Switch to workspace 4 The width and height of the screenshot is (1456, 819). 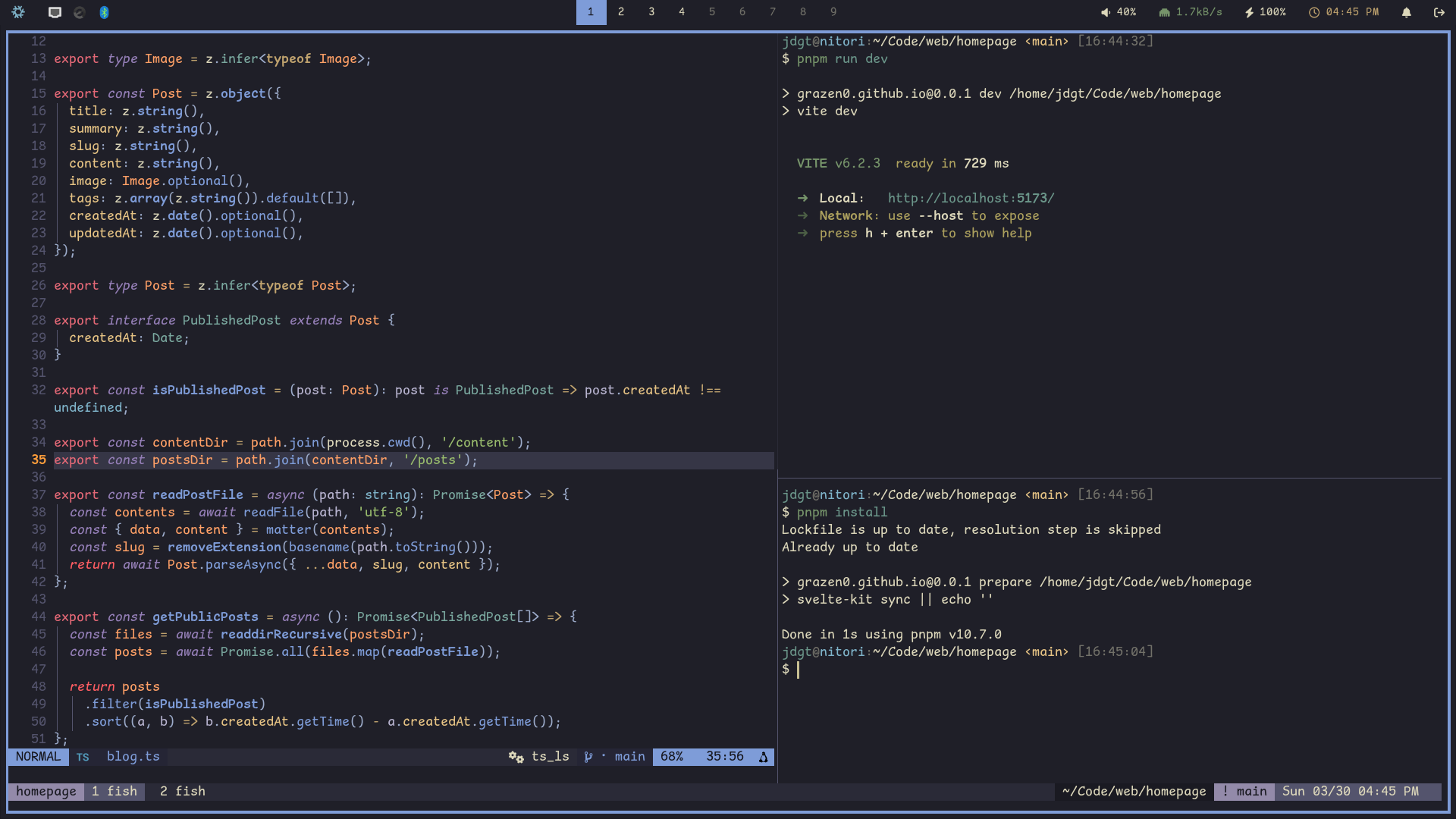click(682, 12)
